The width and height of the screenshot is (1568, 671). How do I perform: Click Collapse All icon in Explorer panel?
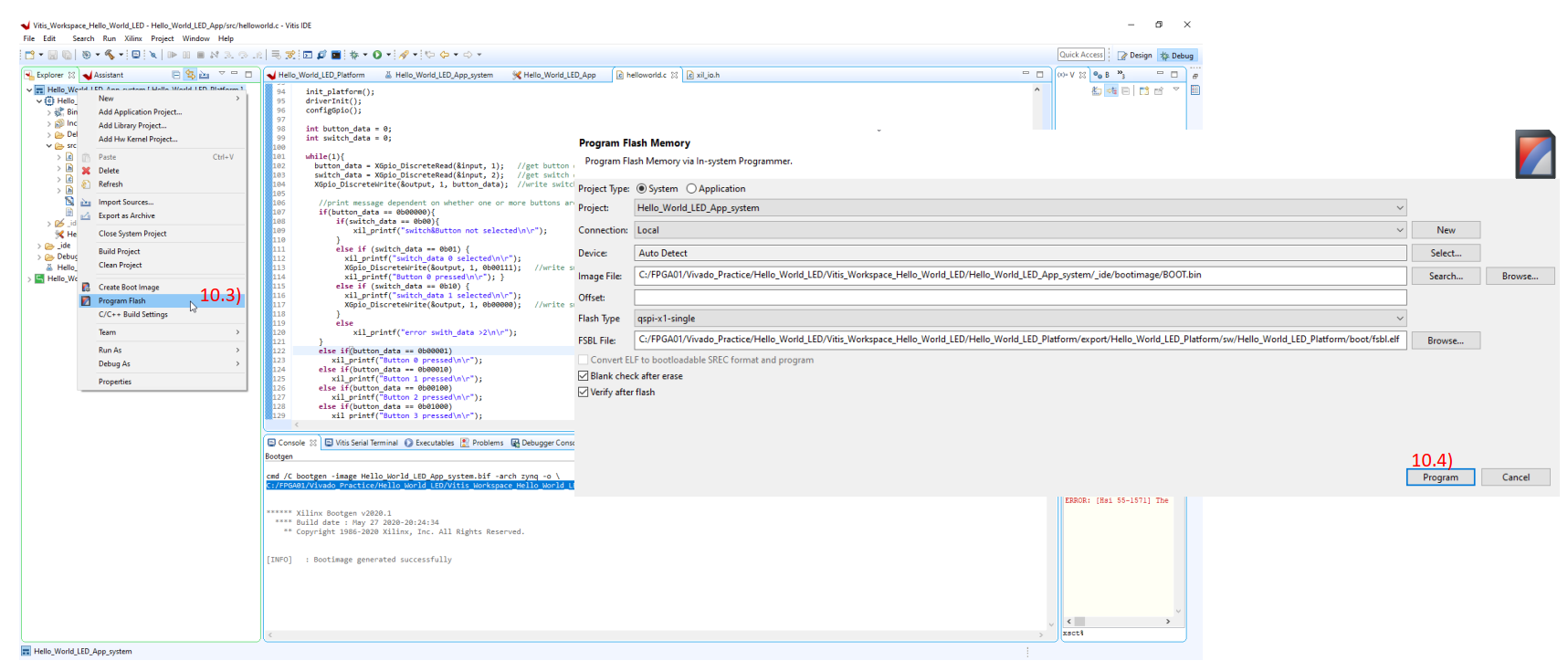coord(175,75)
